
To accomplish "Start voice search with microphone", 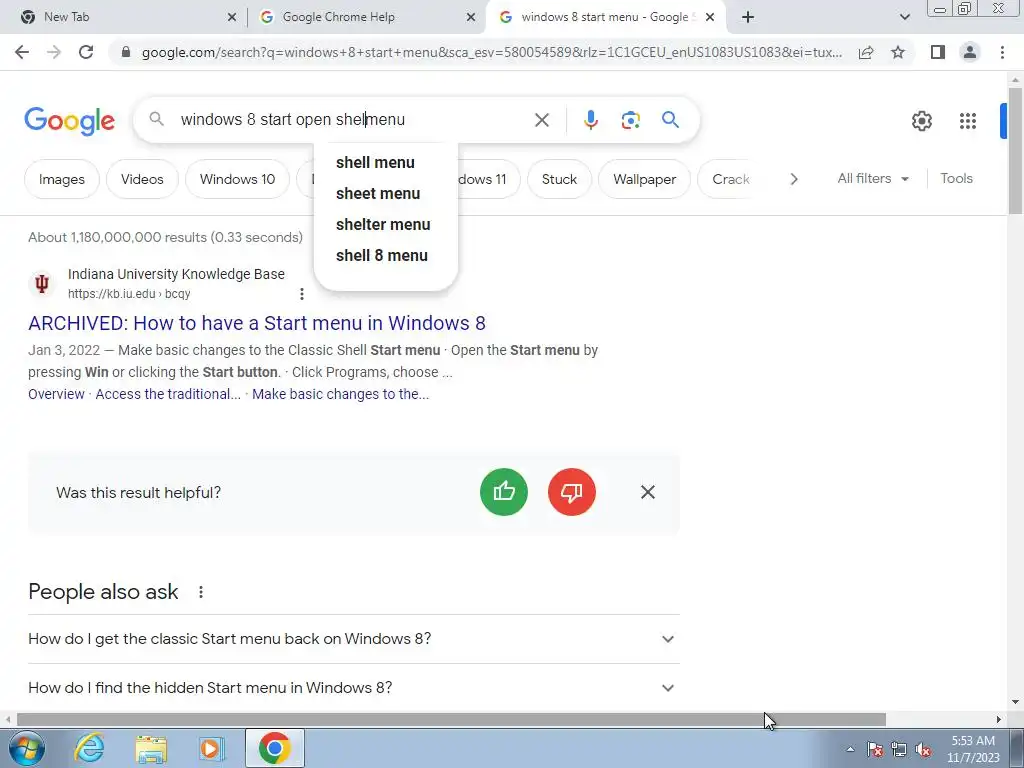I will 590,120.
